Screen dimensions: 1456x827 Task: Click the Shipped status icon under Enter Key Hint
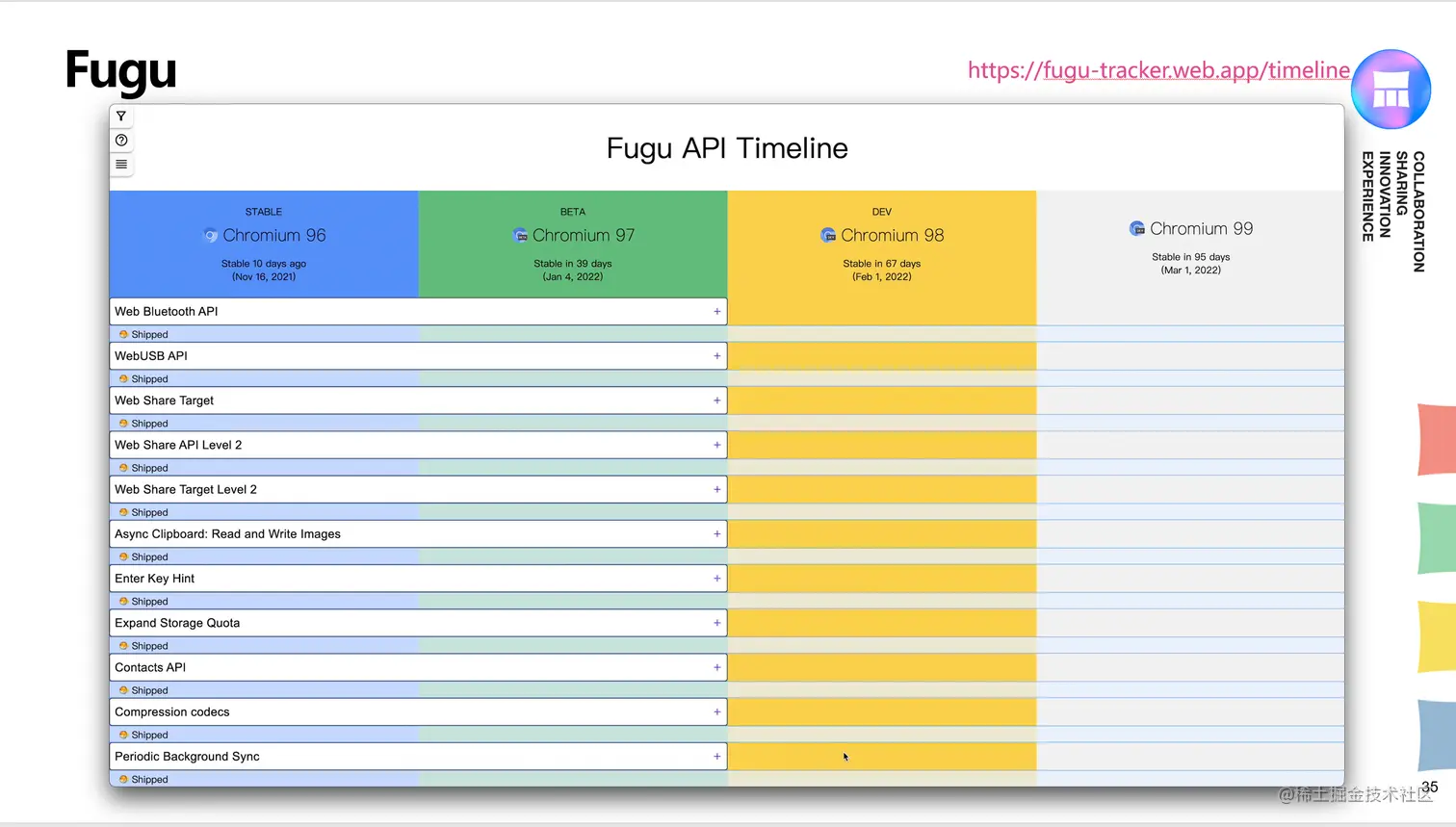coord(123,601)
